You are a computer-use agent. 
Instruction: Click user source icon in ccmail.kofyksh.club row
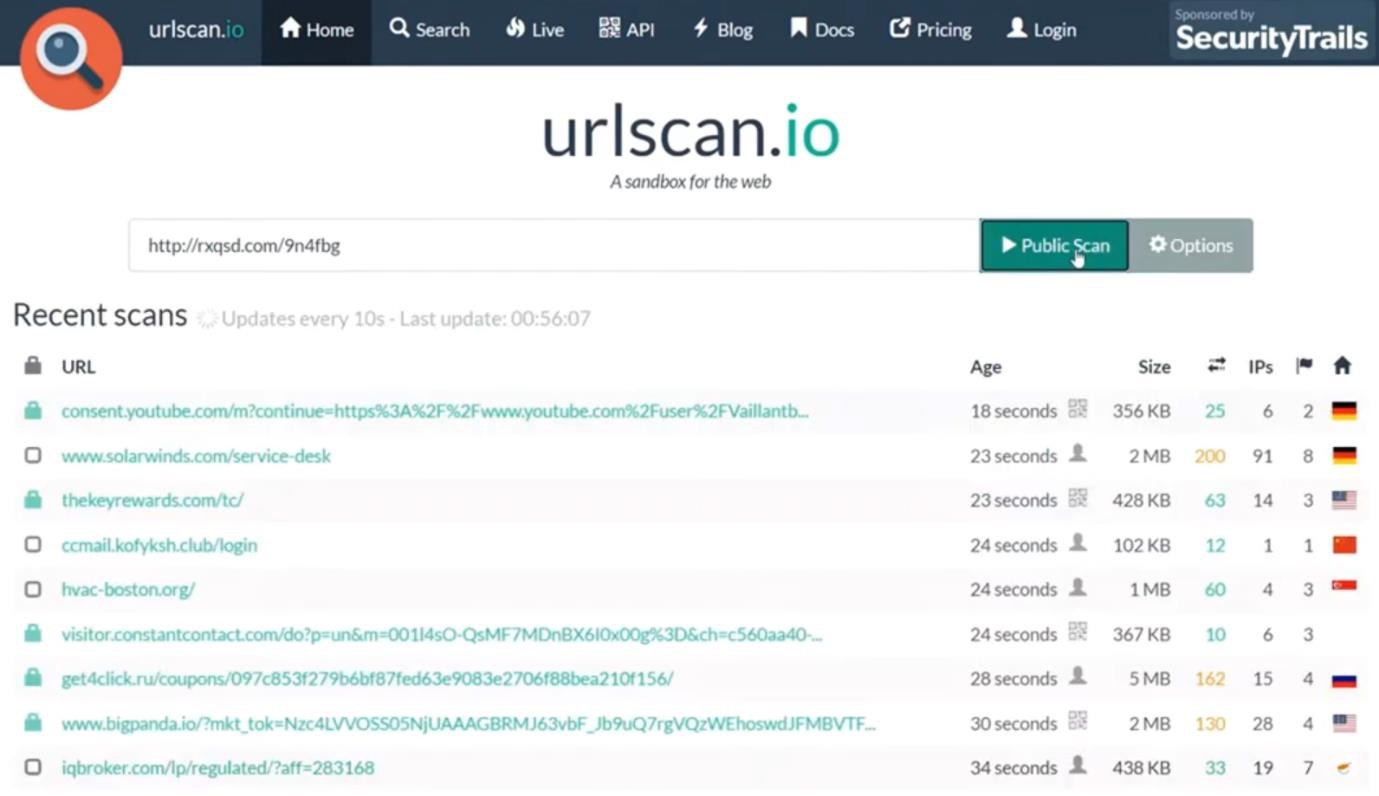[x=1077, y=542]
